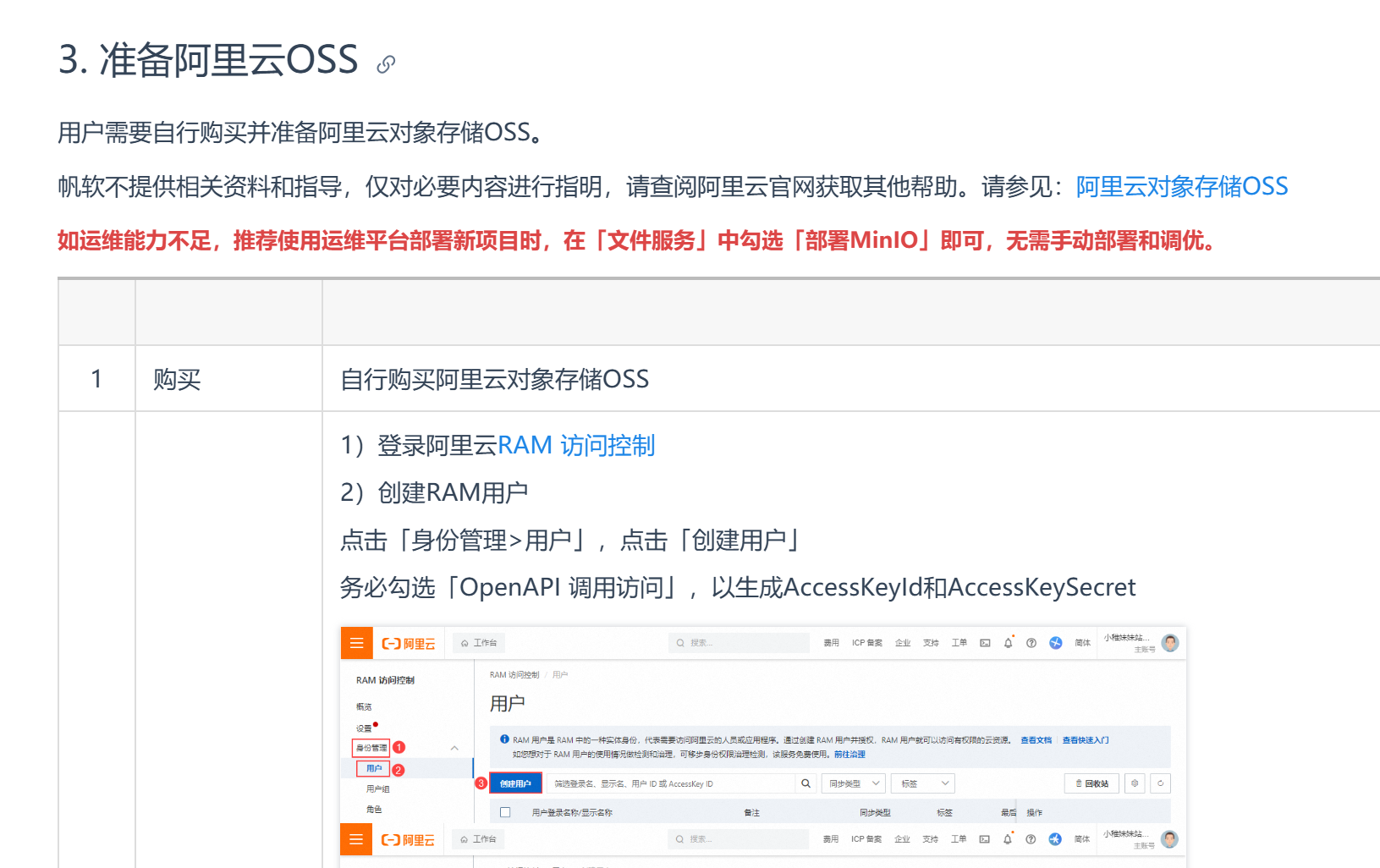Screen dimensions: 1380x868
Task: Open the 支持 menu in the upper console header
Action: pyautogui.click(x=931, y=643)
